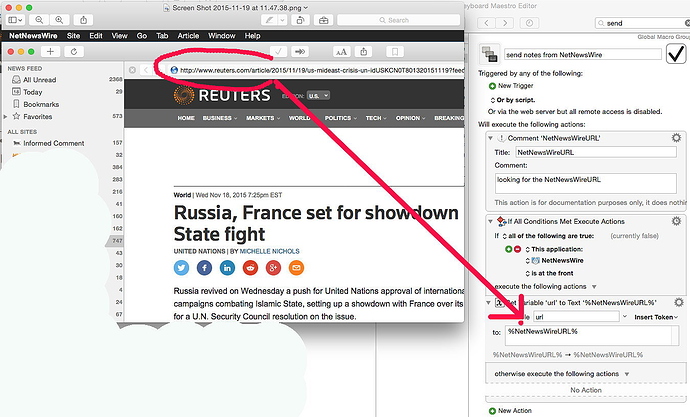Open the POLITICS navigation menu
Screen dimensions: 690x417
tap(341, 118)
